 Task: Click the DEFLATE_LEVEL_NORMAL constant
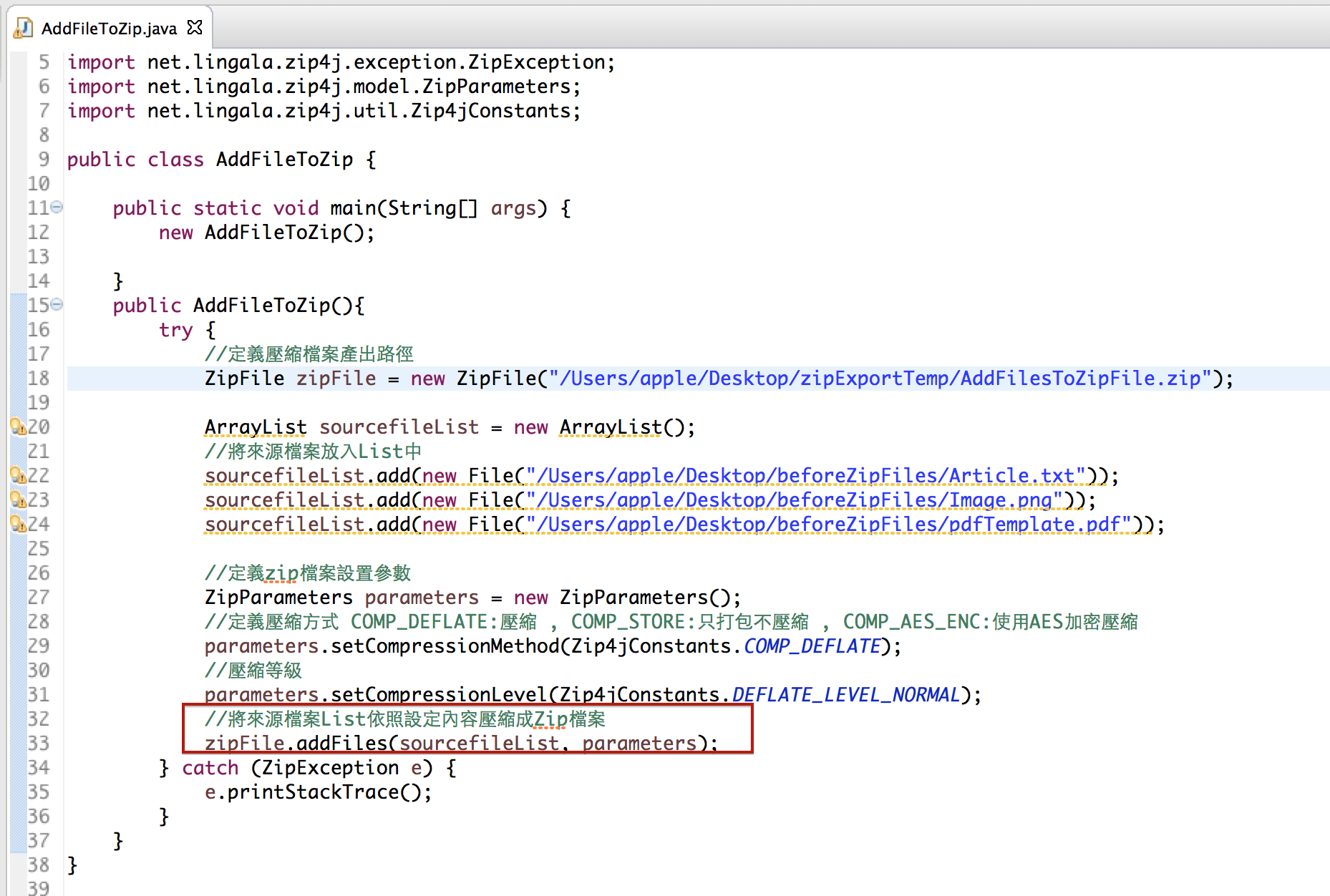845,695
